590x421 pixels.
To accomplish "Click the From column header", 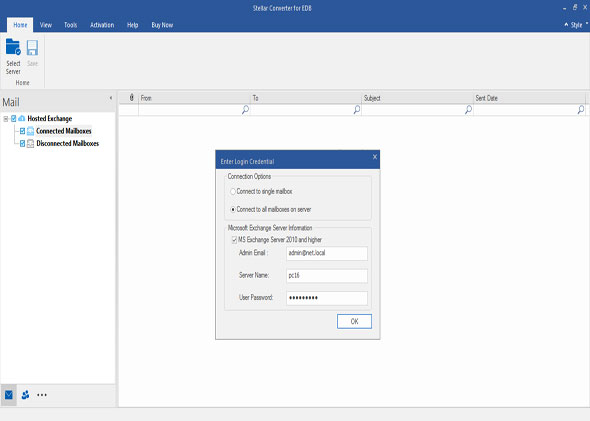I will (x=194, y=98).
